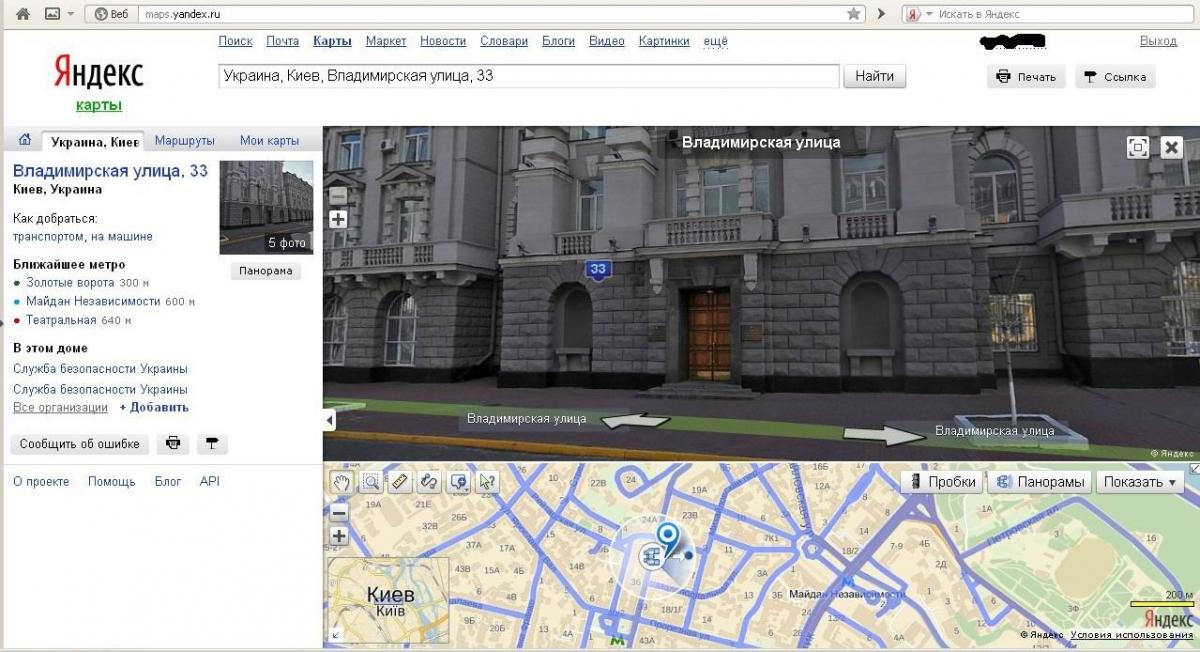The height and width of the screenshot is (652, 1200).
Task: Zoom out the map with minus button
Action: click(339, 513)
